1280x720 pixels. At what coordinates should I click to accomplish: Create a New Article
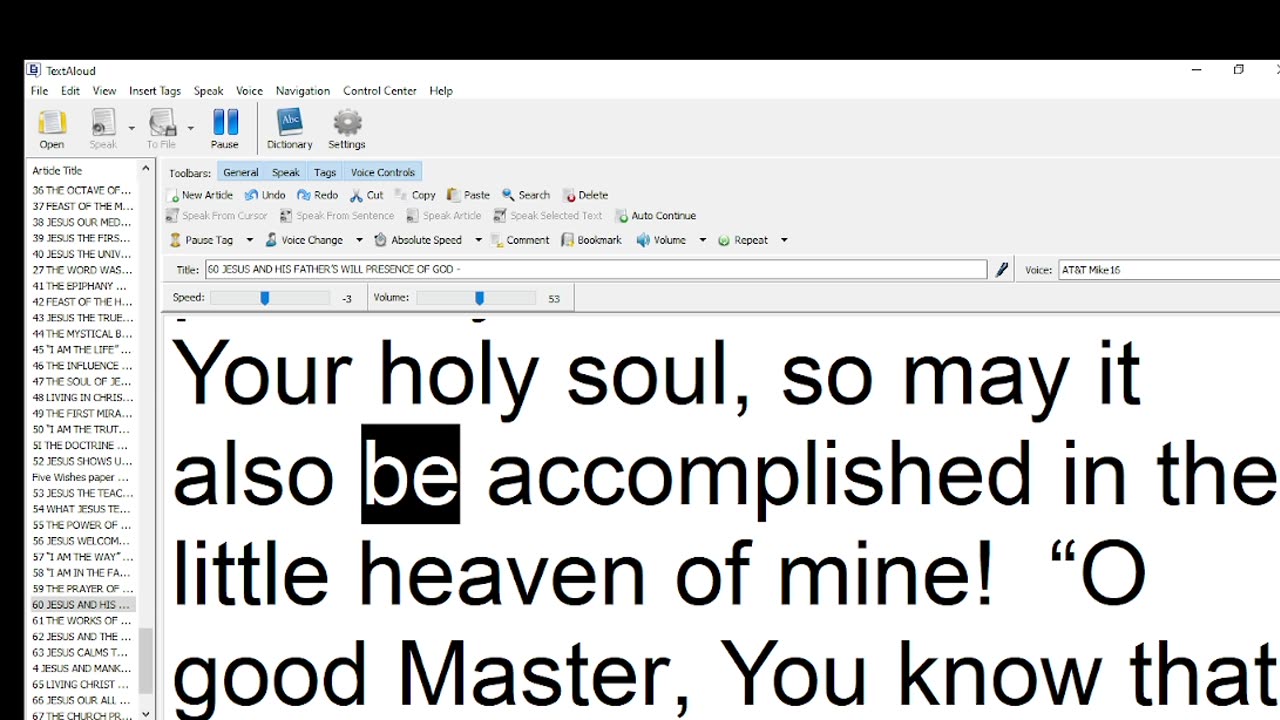click(200, 195)
